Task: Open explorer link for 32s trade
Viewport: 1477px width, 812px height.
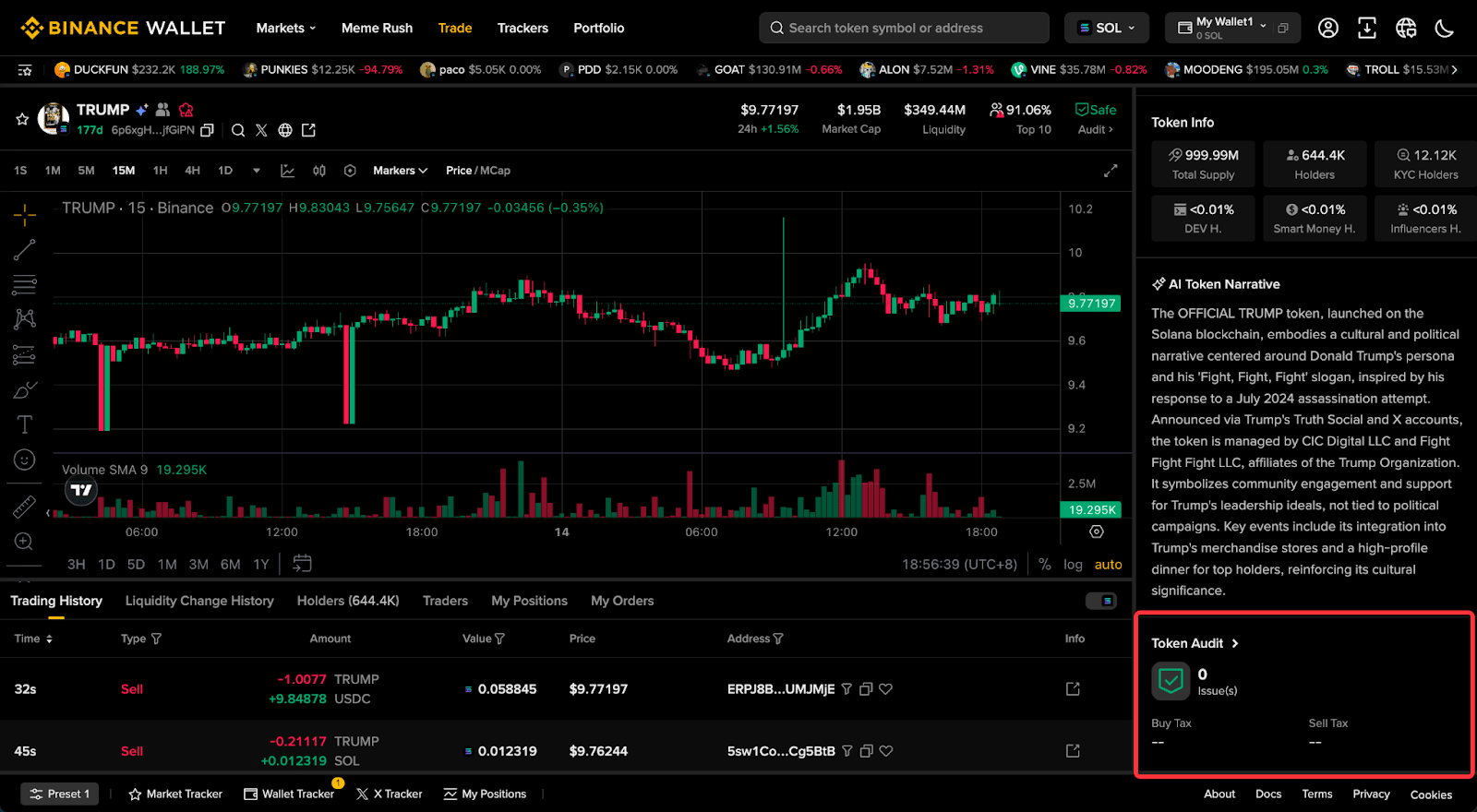Action: [1073, 689]
